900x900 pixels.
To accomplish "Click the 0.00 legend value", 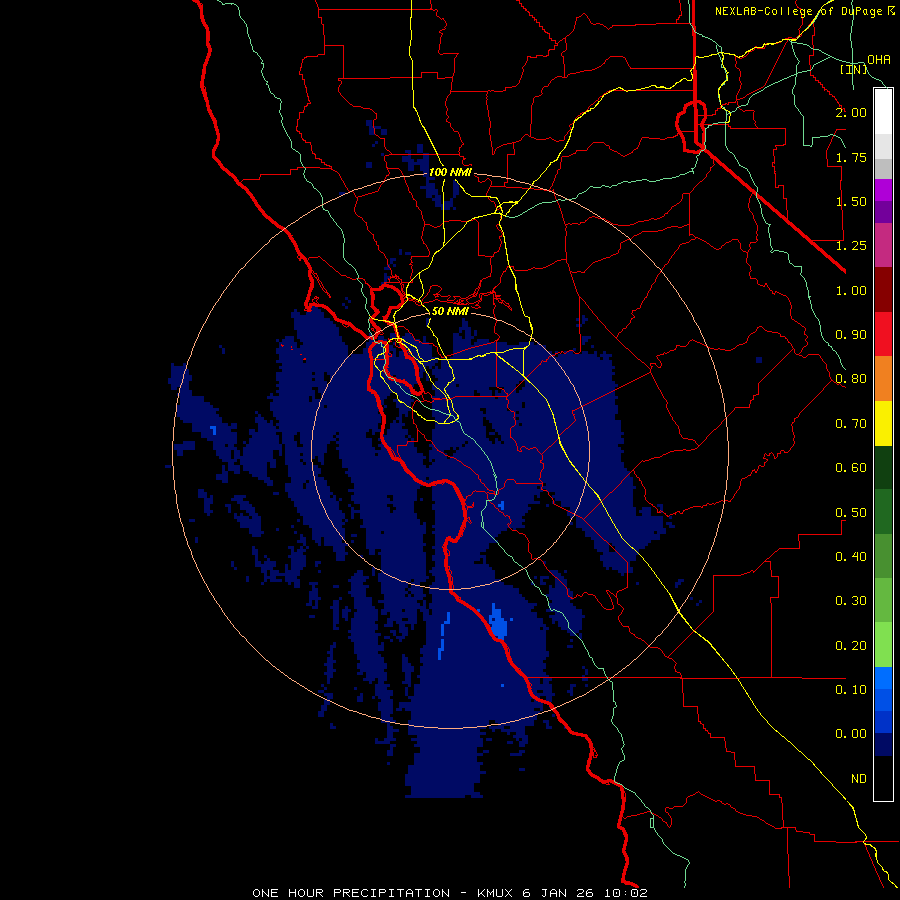I will [x=851, y=734].
